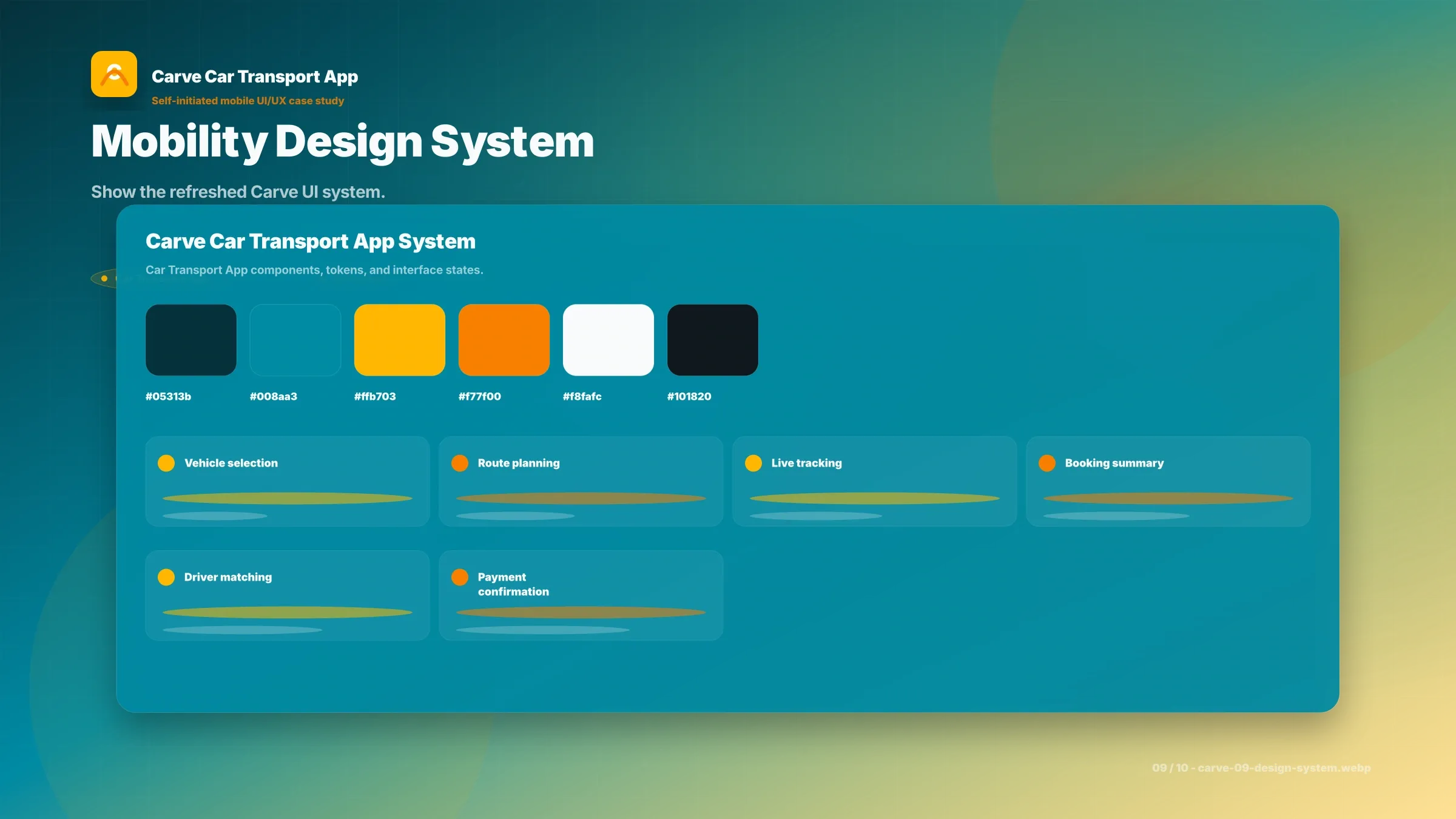Click the #f8fafc hex label
Viewport: 1456px width, 819px height.
click(x=582, y=396)
